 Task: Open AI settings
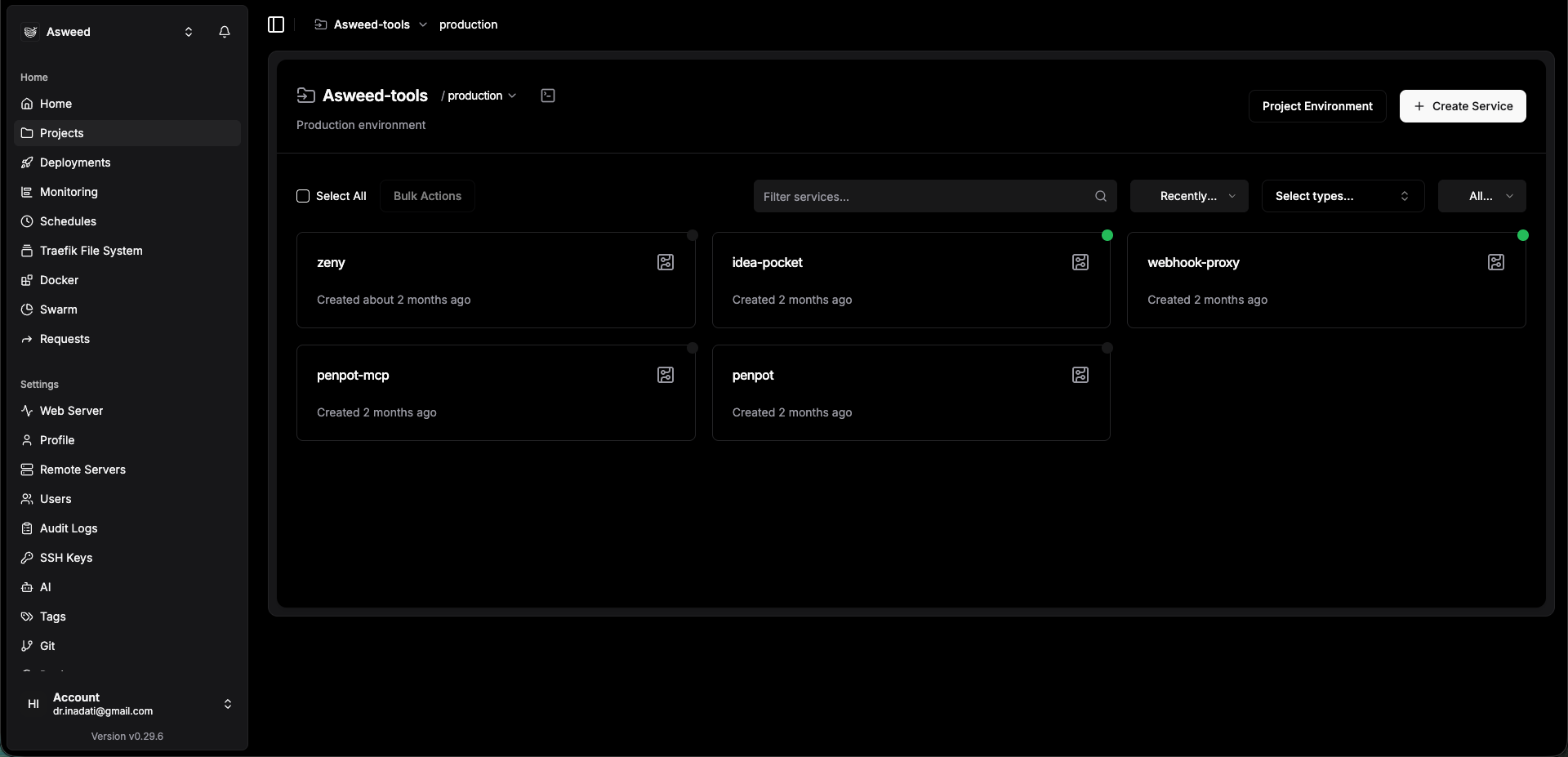point(127,587)
